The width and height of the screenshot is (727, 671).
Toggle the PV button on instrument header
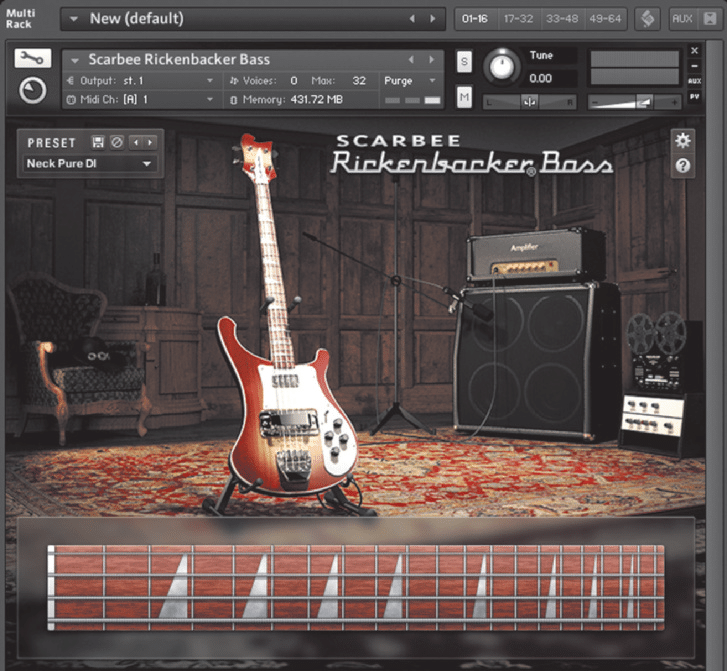coord(694,96)
